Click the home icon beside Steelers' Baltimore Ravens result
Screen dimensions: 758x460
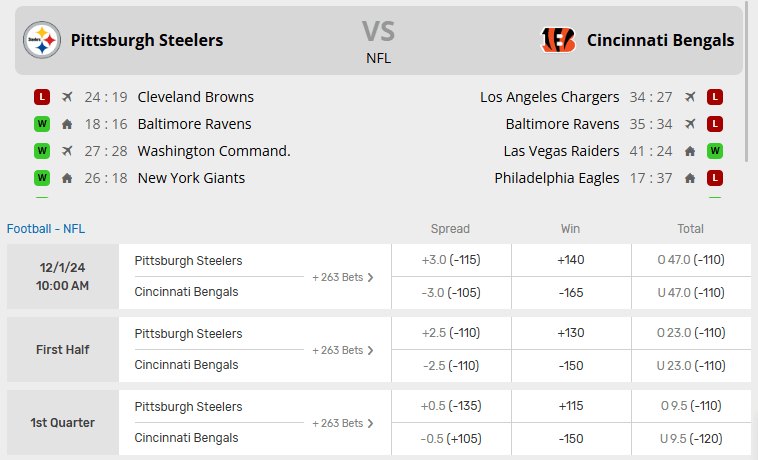(x=67, y=124)
